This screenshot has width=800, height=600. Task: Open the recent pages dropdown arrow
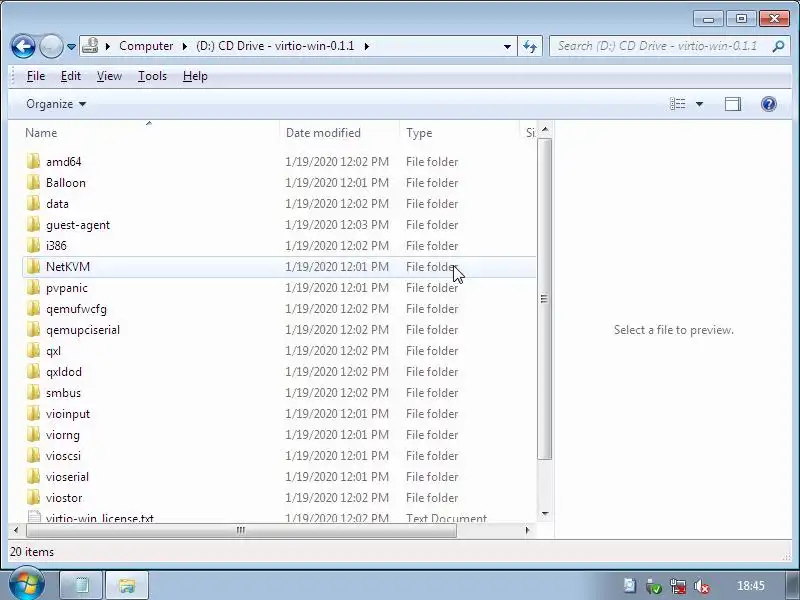(71, 46)
